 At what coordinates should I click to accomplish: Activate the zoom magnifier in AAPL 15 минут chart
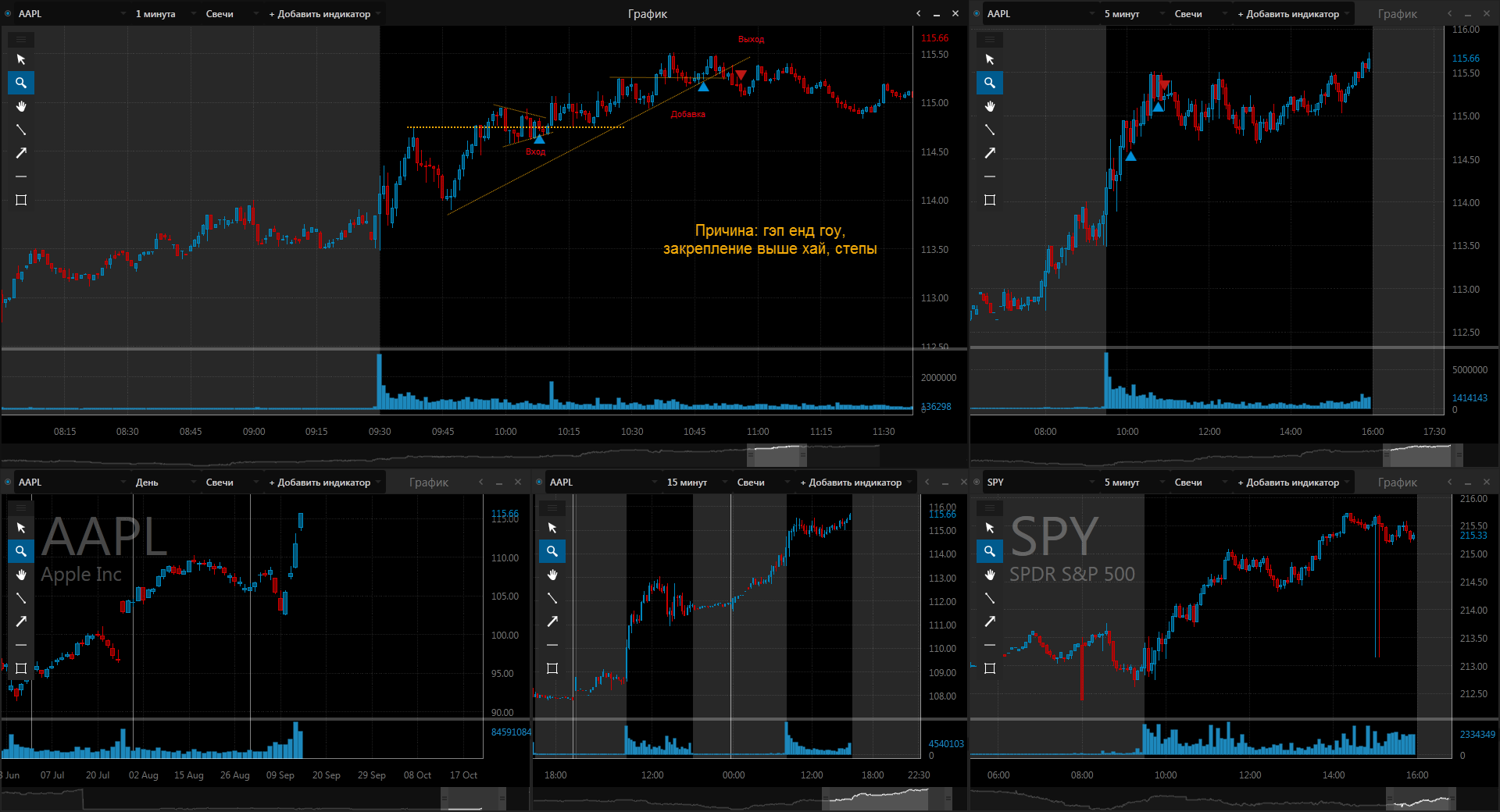click(x=552, y=551)
